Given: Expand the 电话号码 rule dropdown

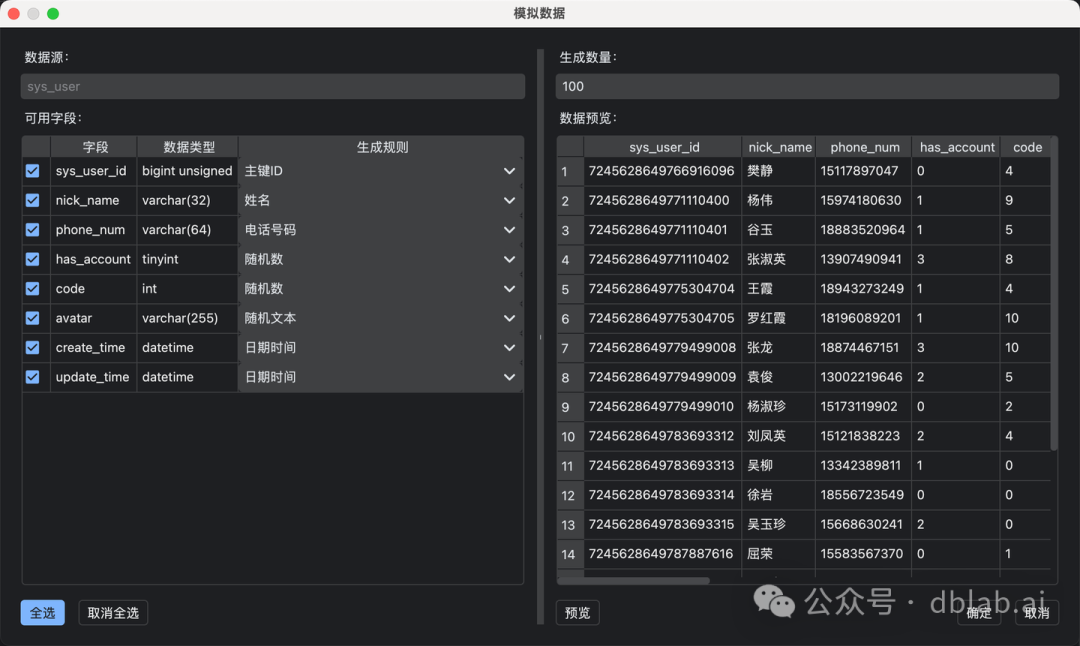Looking at the screenshot, I should tap(509, 229).
